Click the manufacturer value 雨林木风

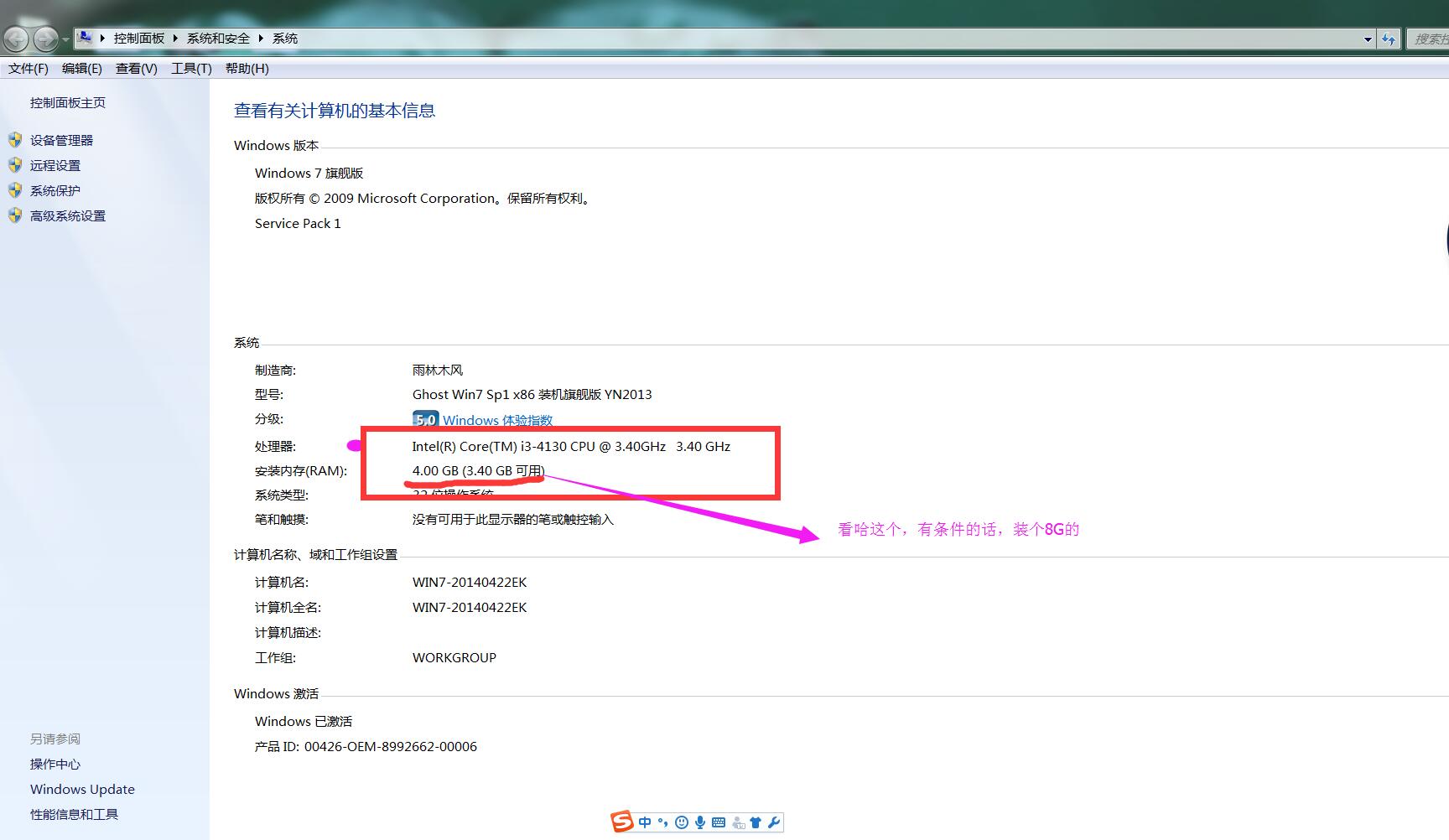point(438,371)
